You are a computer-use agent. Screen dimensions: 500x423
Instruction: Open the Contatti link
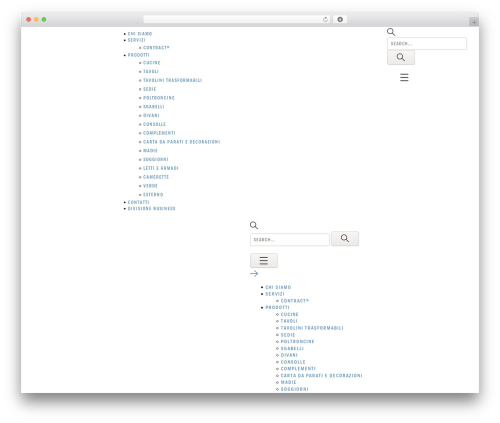138,202
